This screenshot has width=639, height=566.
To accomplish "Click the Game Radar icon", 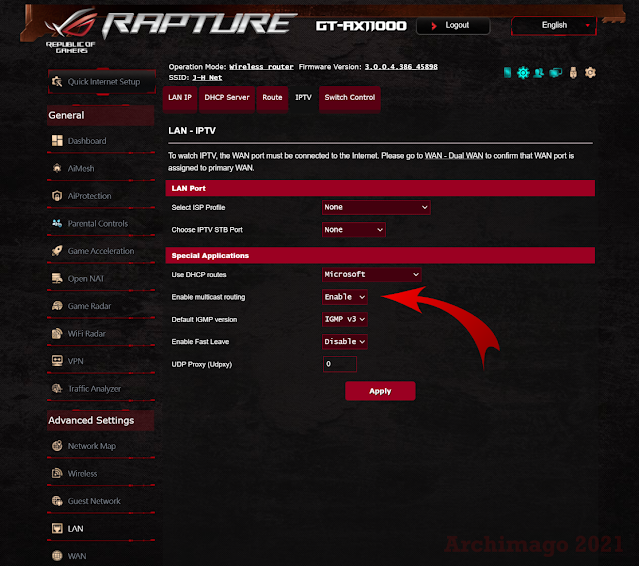I will click(x=57, y=306).
